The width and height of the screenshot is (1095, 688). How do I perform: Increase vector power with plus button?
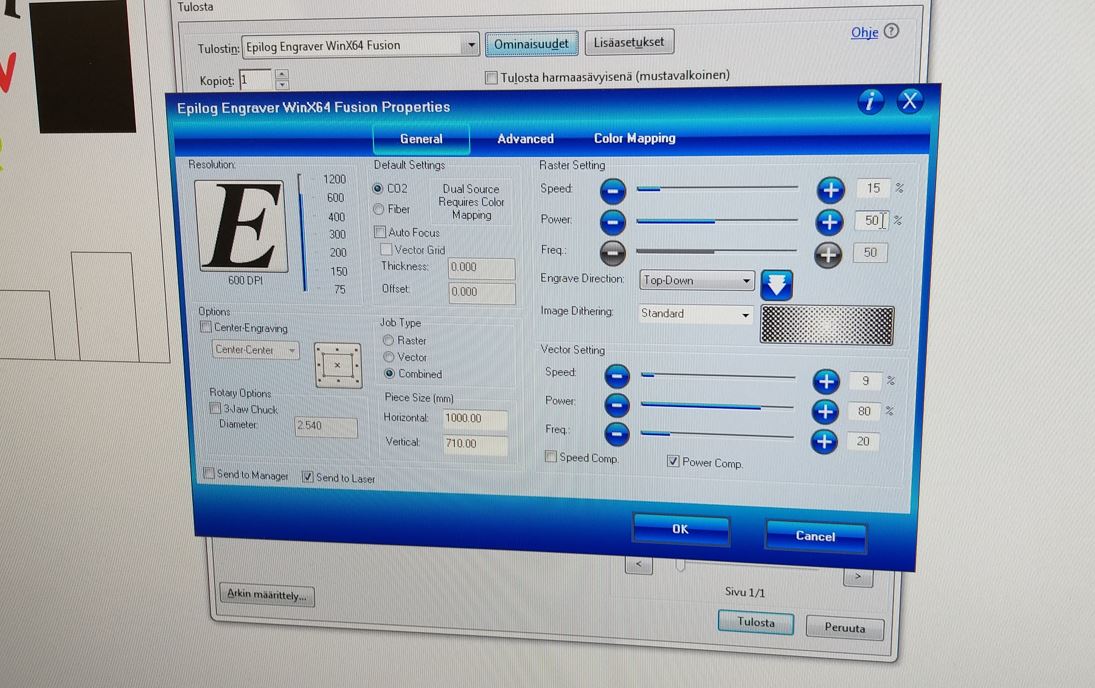[825, 411]
